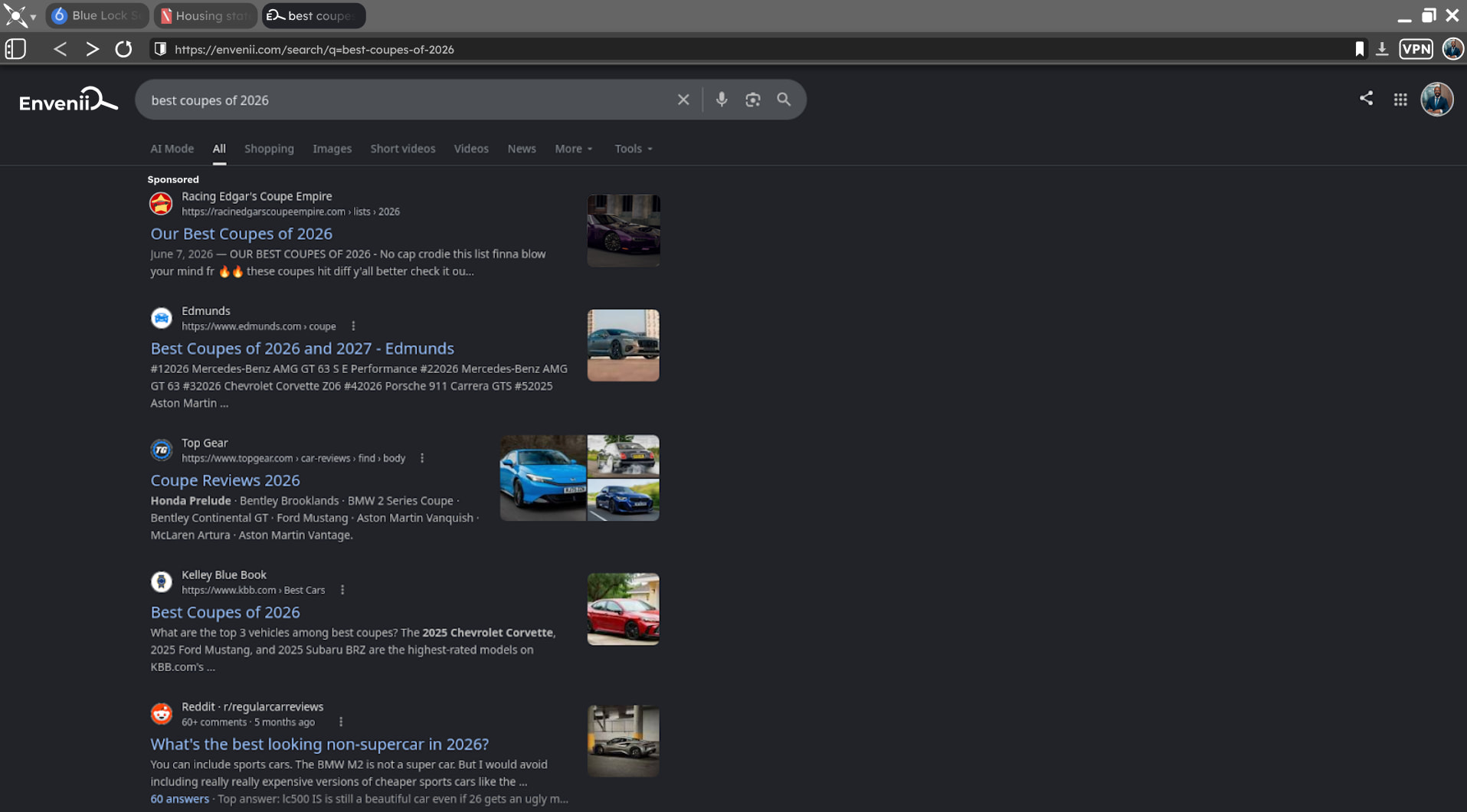This screenshot has height=812, width=1467.
Task: Open best looking non-supercar Reddit link
Action: point(319,744)
